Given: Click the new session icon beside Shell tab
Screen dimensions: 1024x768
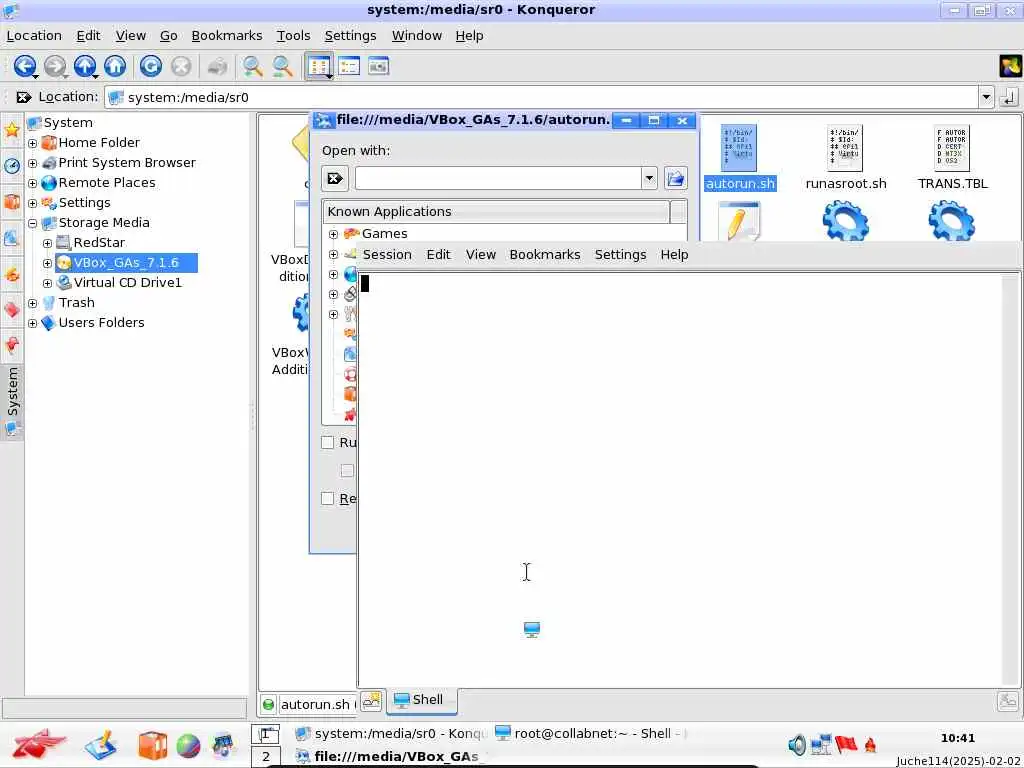Looking at the screenshot, I should [371, 701].
